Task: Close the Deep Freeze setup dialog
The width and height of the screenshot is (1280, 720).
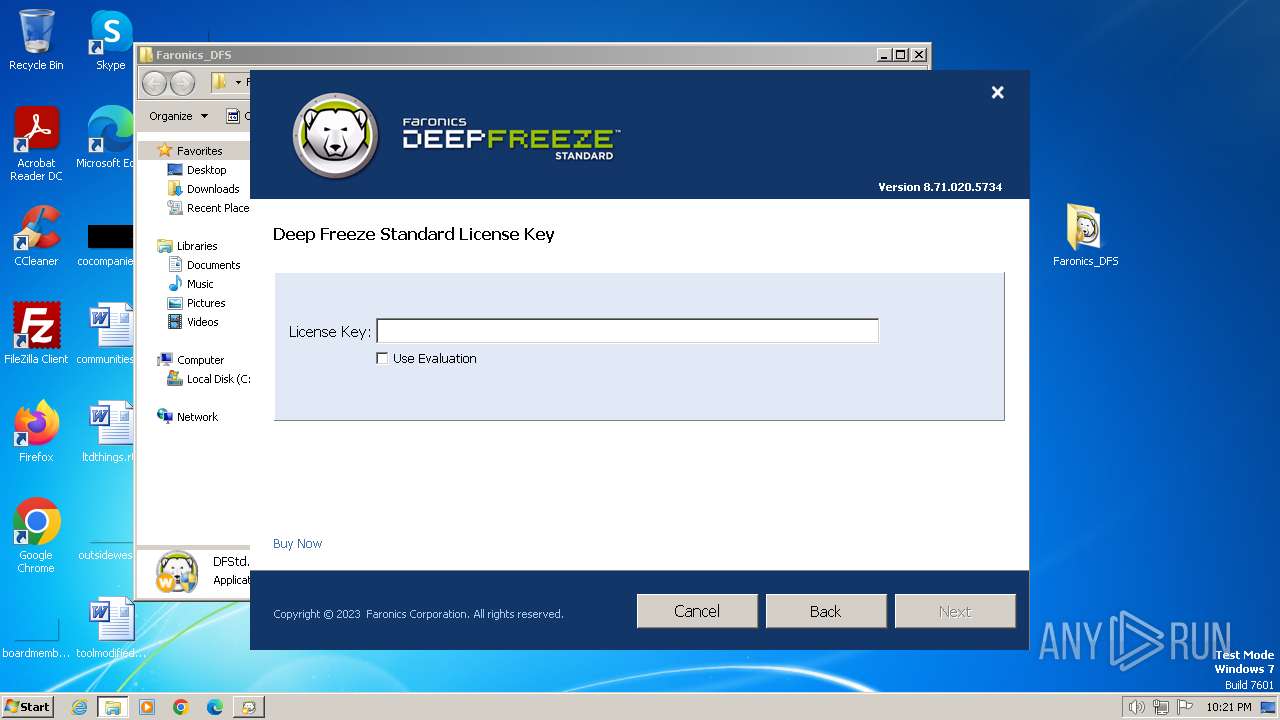Action: [997, 92]
